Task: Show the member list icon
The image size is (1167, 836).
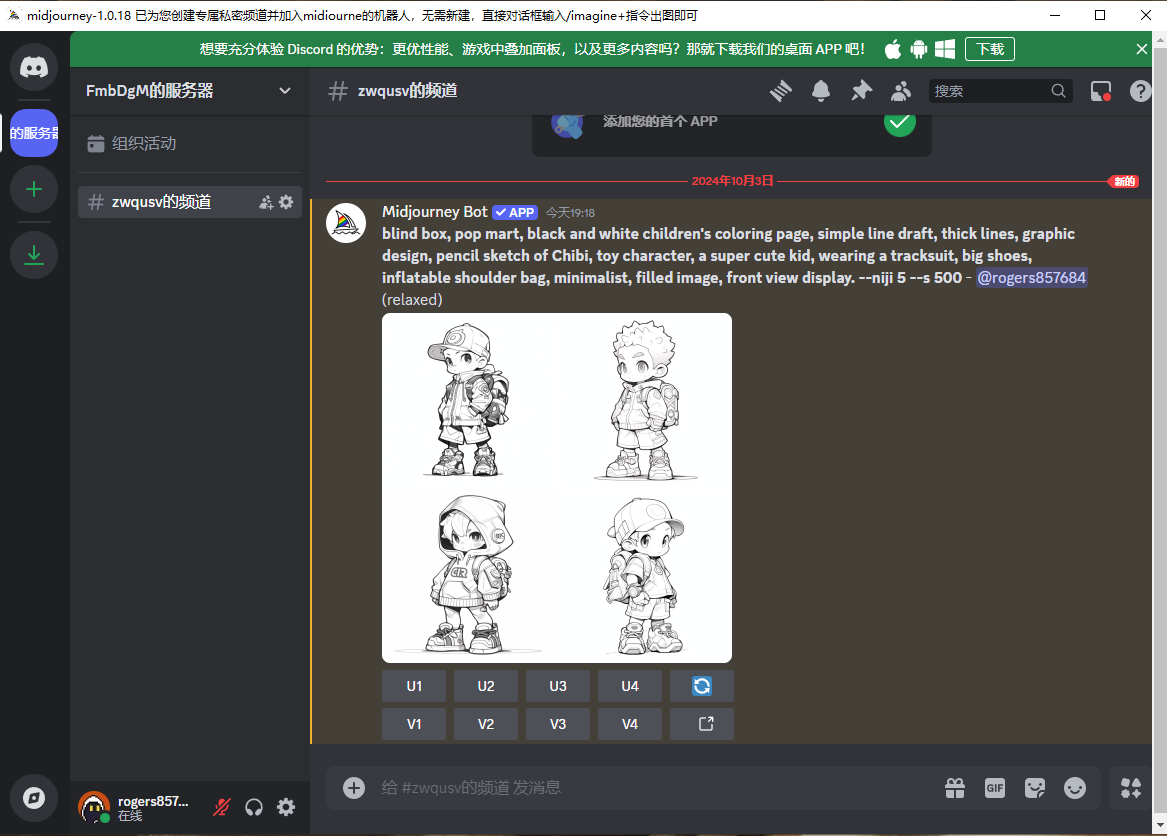Action: (901, 91)
